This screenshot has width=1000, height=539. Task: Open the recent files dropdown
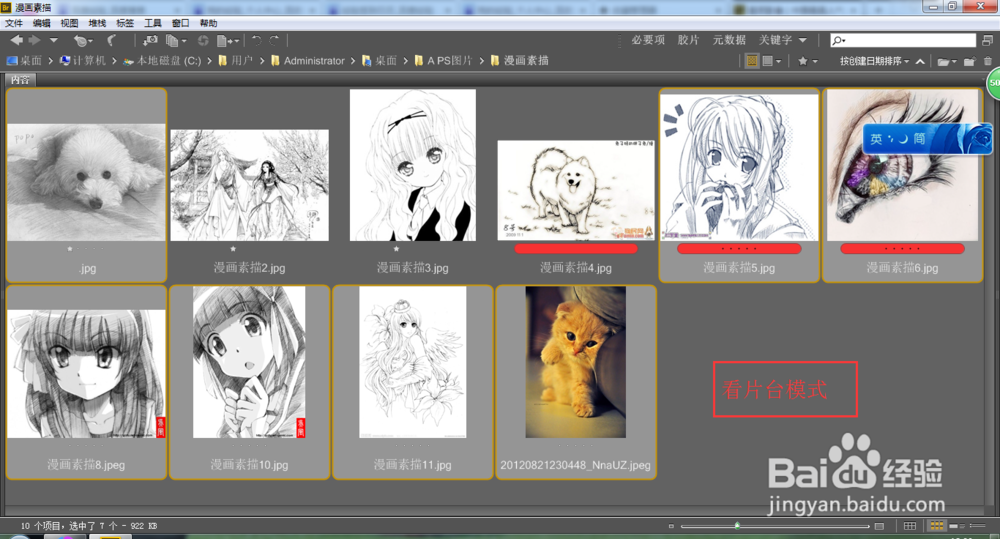point(82,41)
